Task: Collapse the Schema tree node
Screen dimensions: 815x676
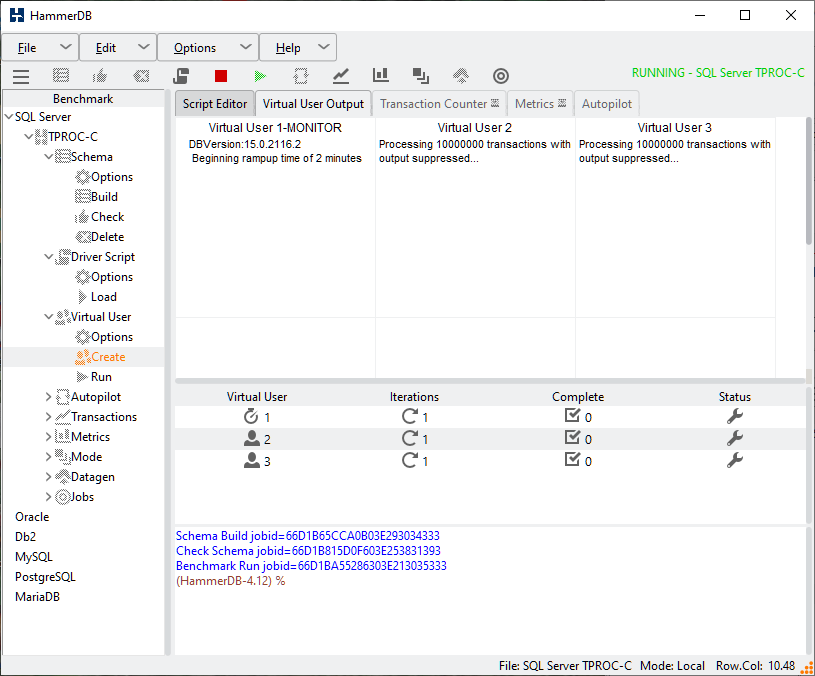Action: tap(49, 156)
